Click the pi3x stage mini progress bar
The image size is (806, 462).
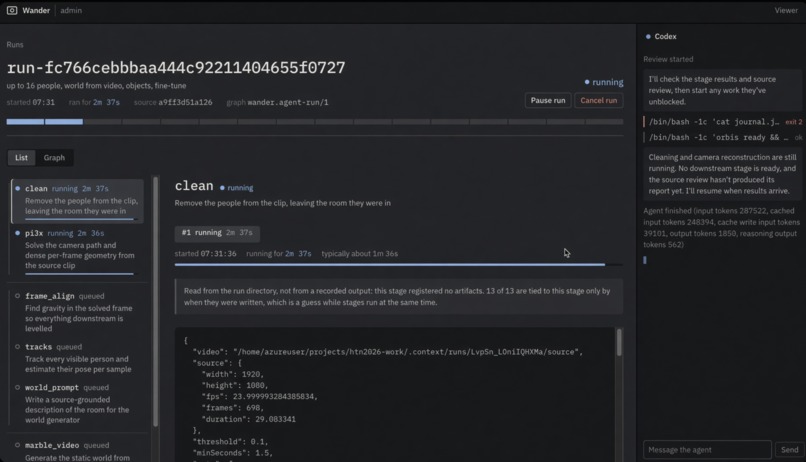click(x=79, y=273)
